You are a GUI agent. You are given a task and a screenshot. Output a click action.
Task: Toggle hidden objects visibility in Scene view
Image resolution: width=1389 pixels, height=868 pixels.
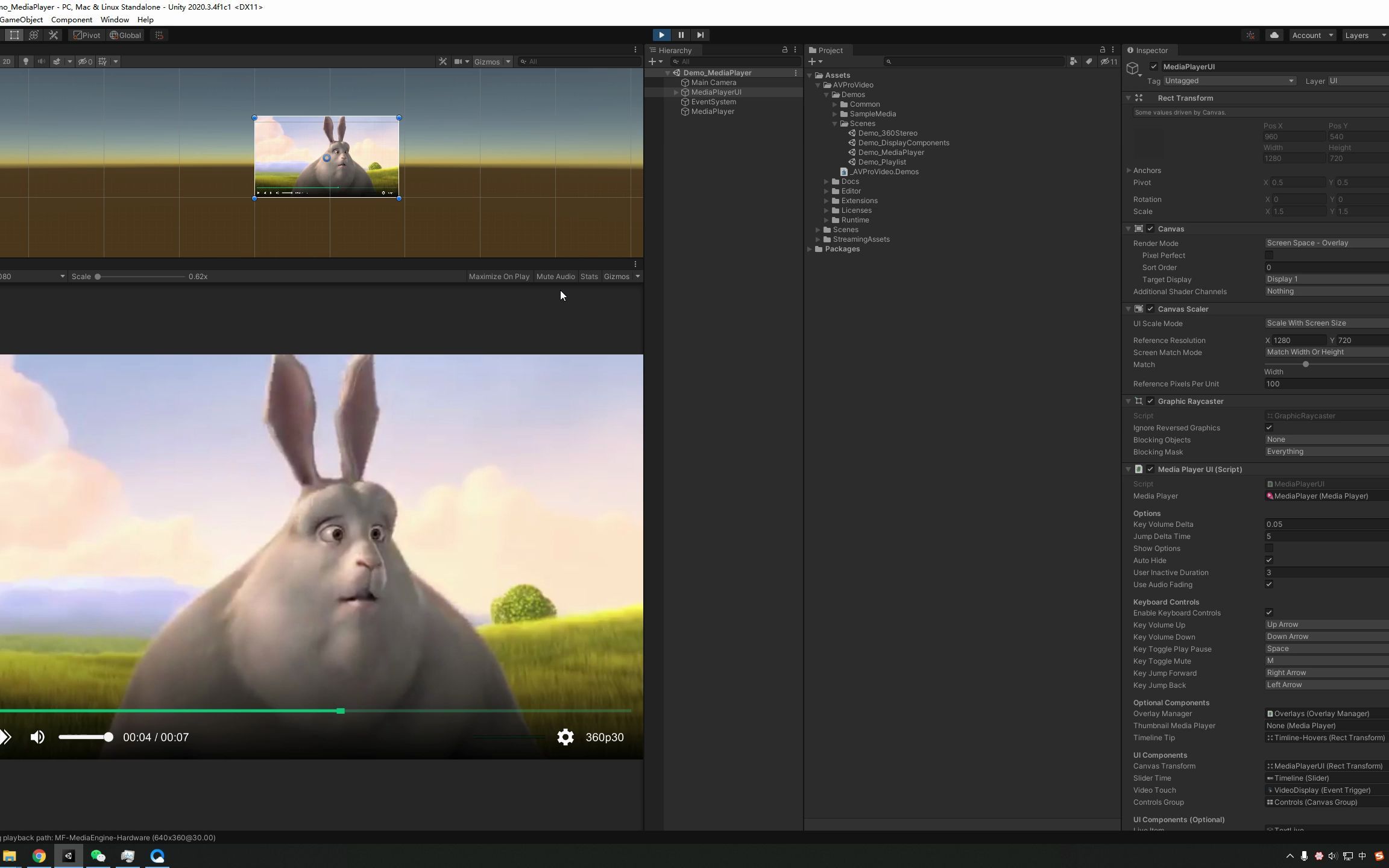(x=86, y=61)
